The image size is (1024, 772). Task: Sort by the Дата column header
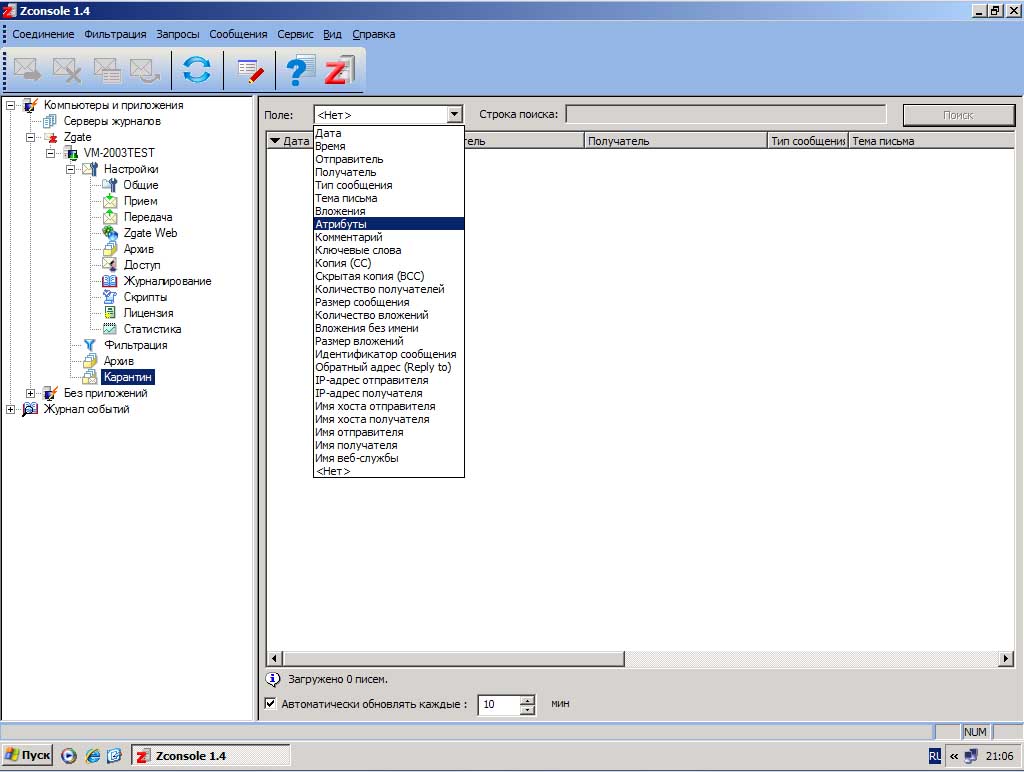pyautogui.click(x=289, y=140)
